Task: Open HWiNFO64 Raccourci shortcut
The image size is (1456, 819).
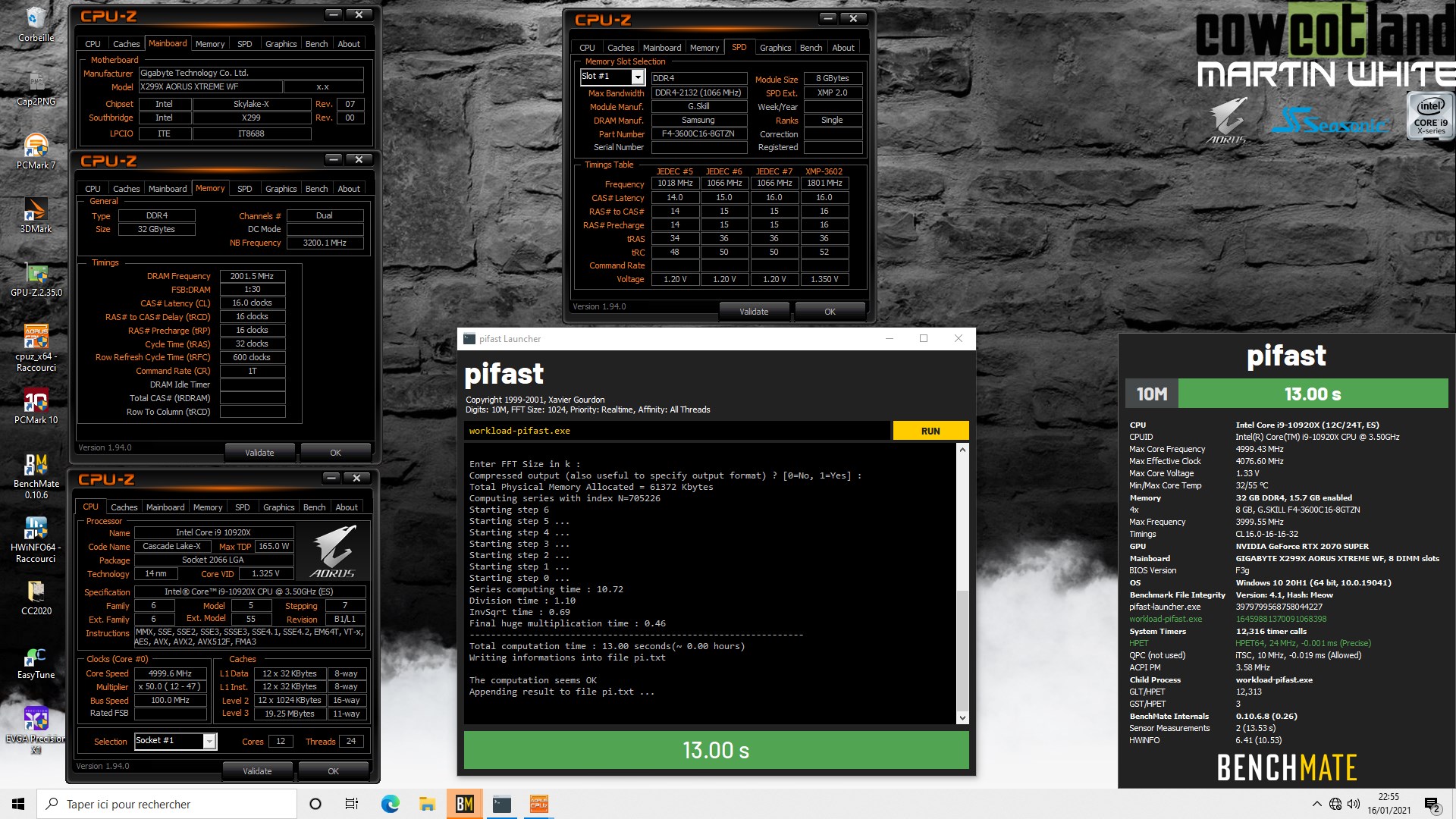Action: click(36, 539)
